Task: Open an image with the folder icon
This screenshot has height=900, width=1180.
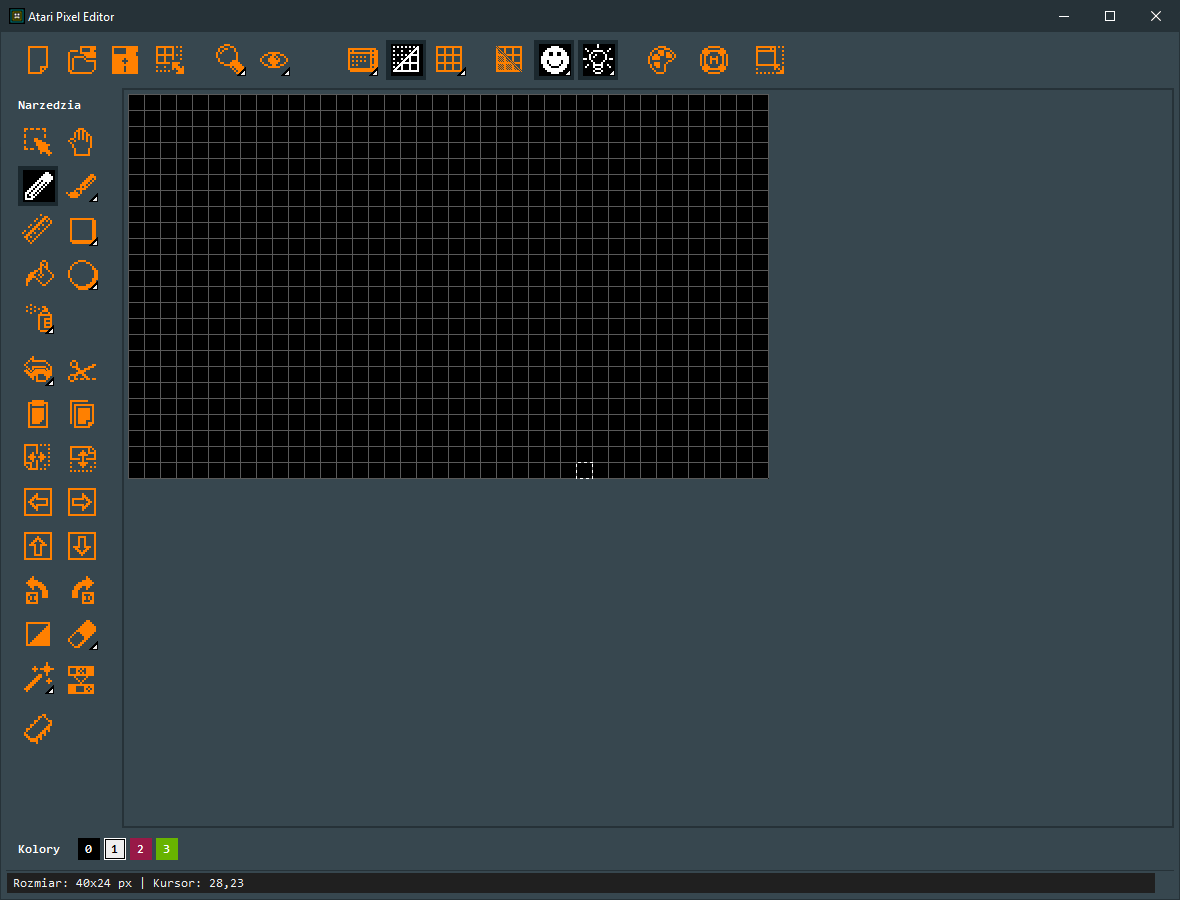Action: click(81, 59)
